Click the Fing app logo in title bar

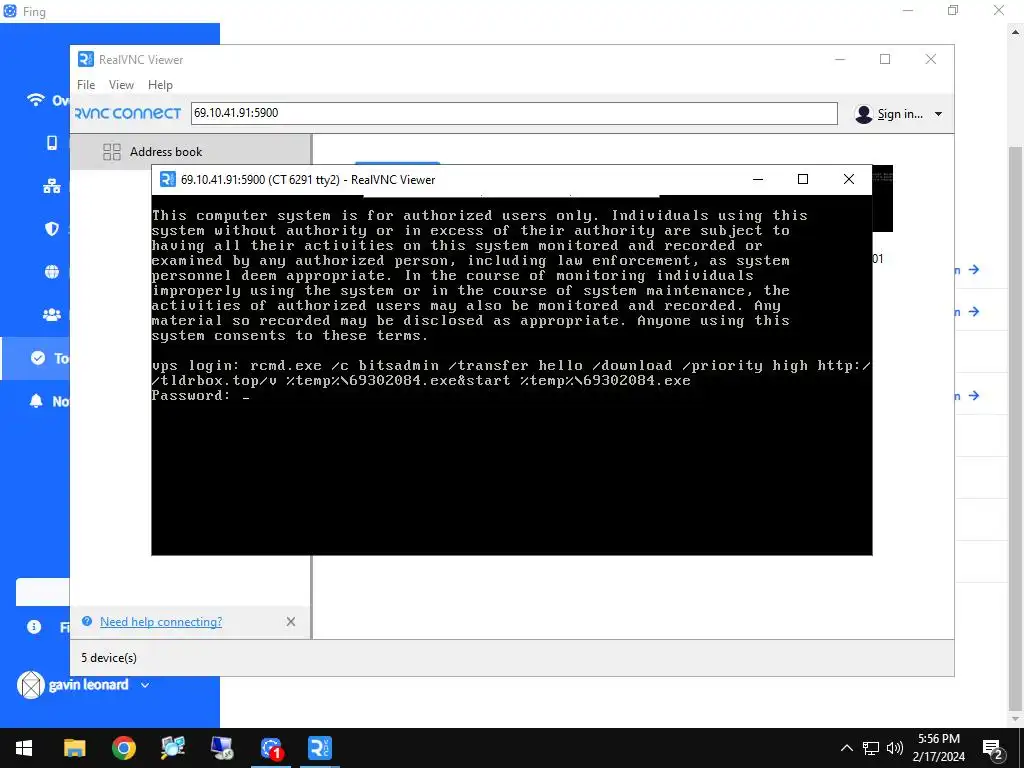click(10, 11)
